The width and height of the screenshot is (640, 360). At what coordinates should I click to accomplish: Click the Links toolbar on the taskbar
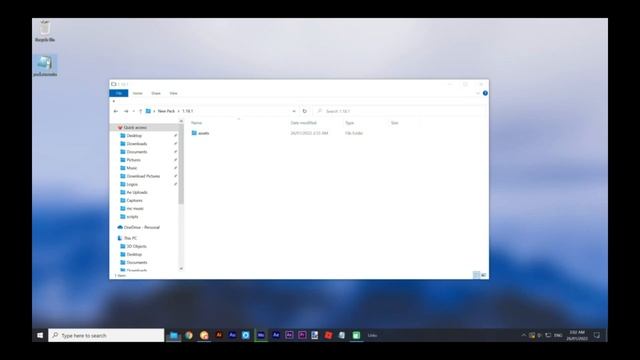tap(372, 336)
